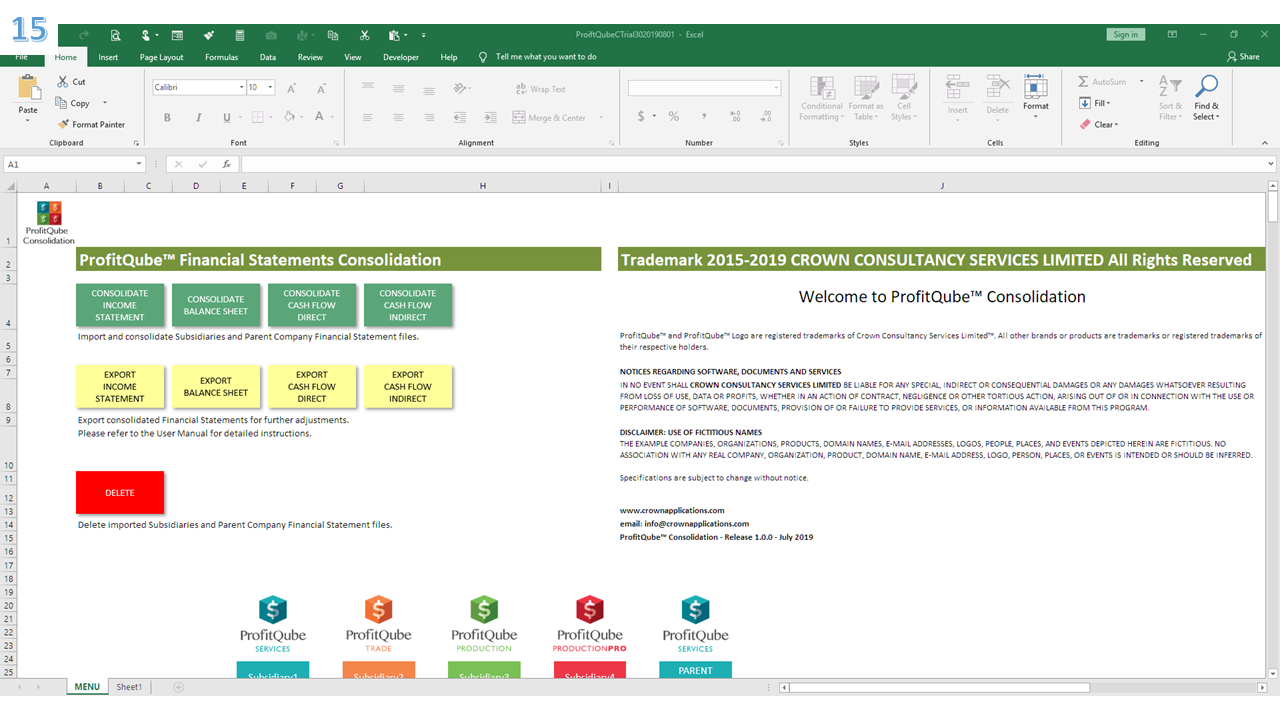
Task: Toggle Bold formatting
Action: 167,117
